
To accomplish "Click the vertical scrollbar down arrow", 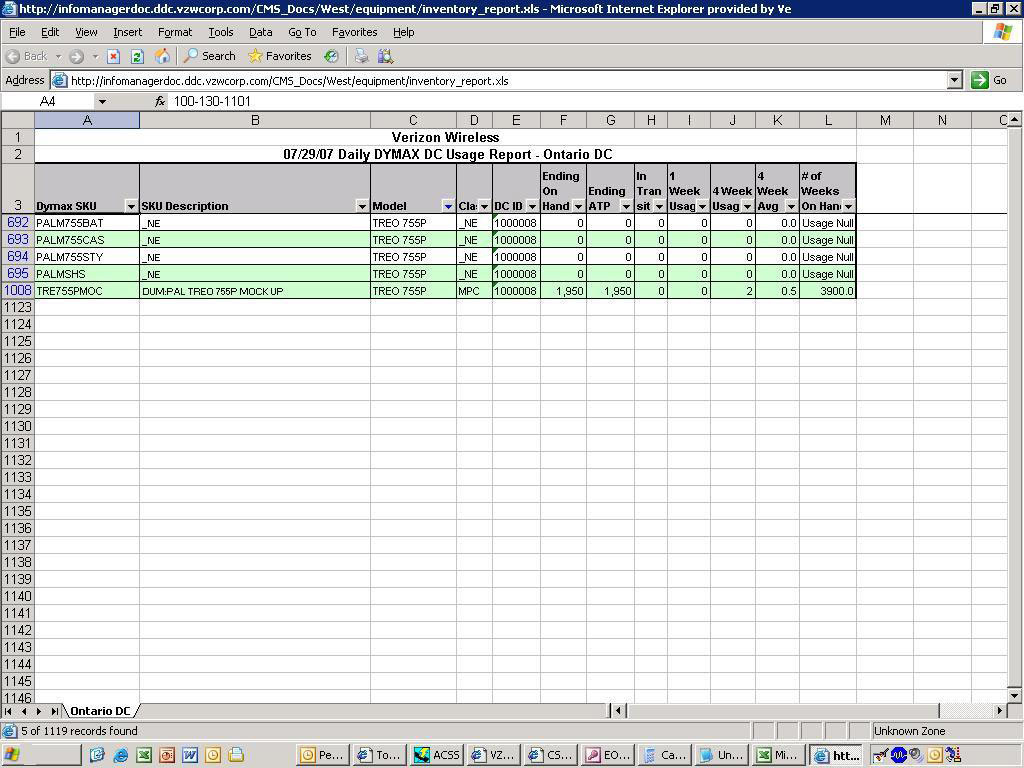I will tap(1014, 696).
